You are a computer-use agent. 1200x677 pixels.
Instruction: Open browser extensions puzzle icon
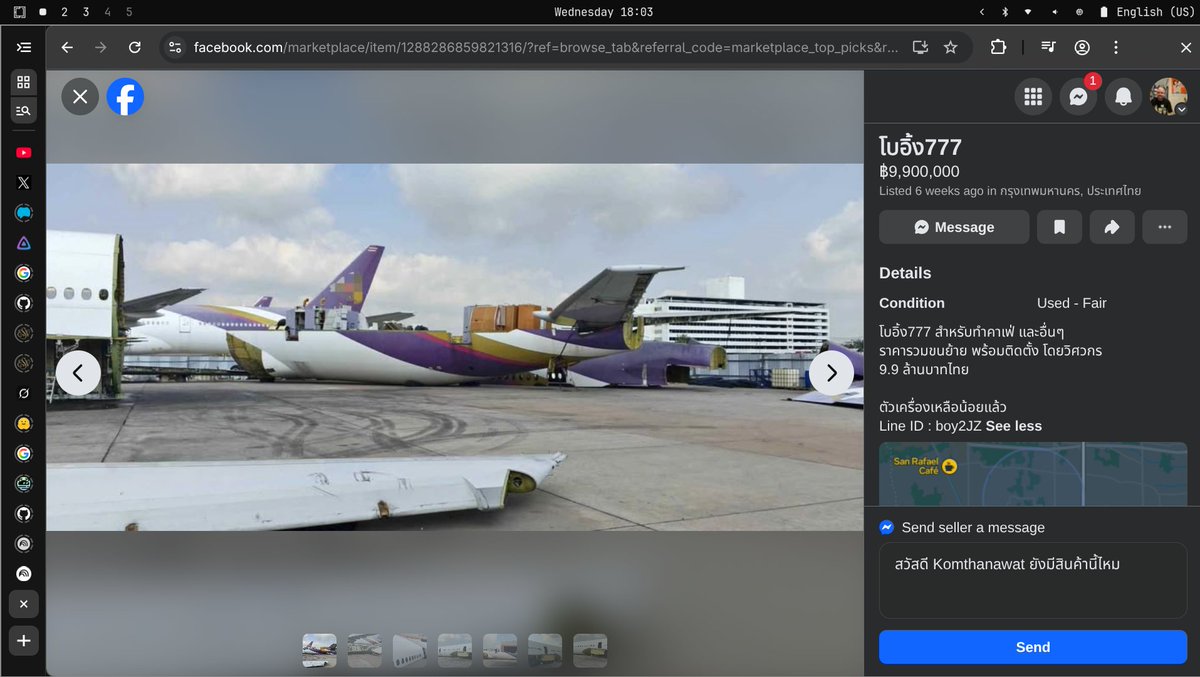pyautogui.click(x=998, y=47)
